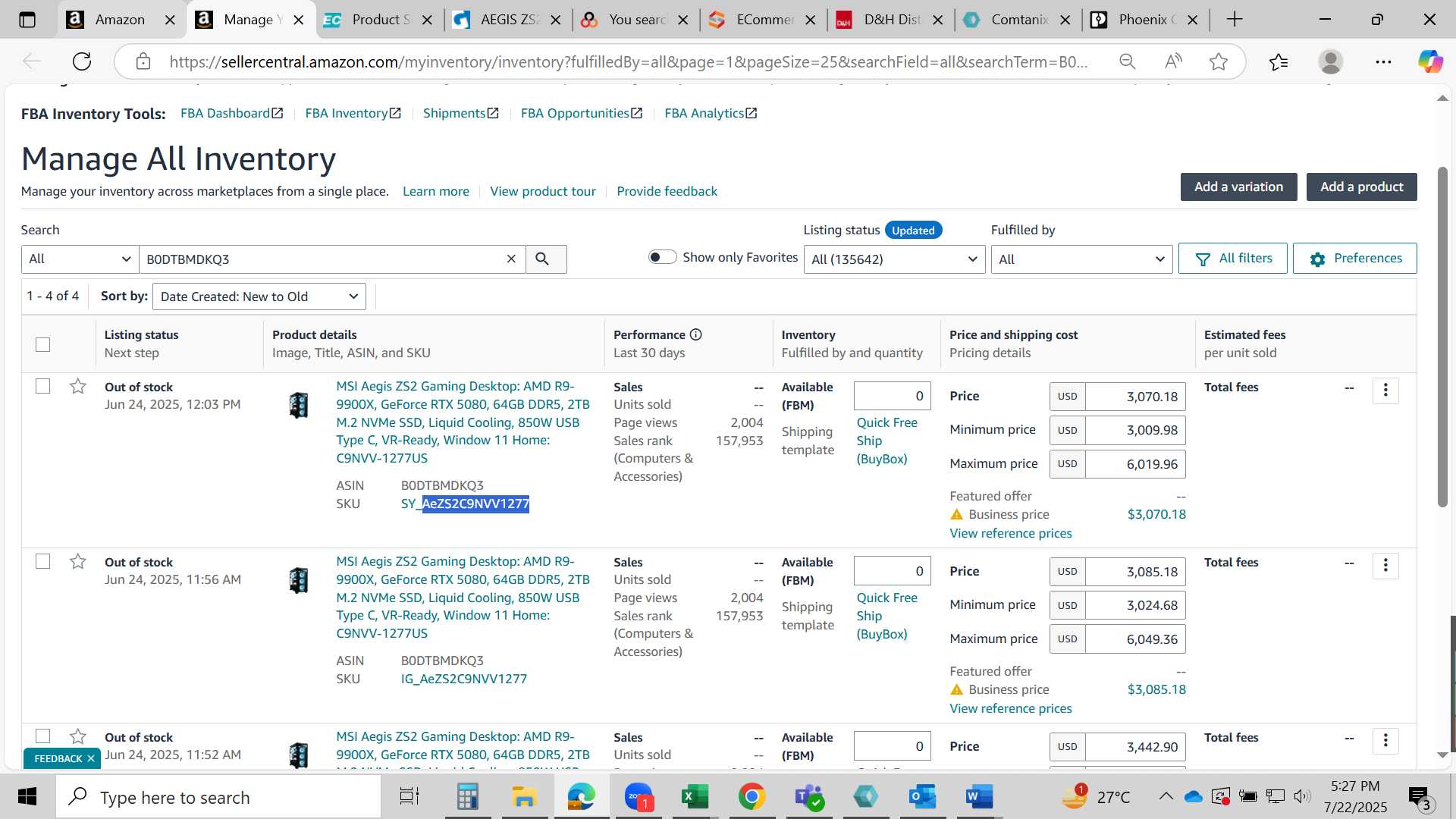Viewport: 1456px width, 819px height.
Task: Click the page vertical scrollbar thumb
Action: 1442,337
